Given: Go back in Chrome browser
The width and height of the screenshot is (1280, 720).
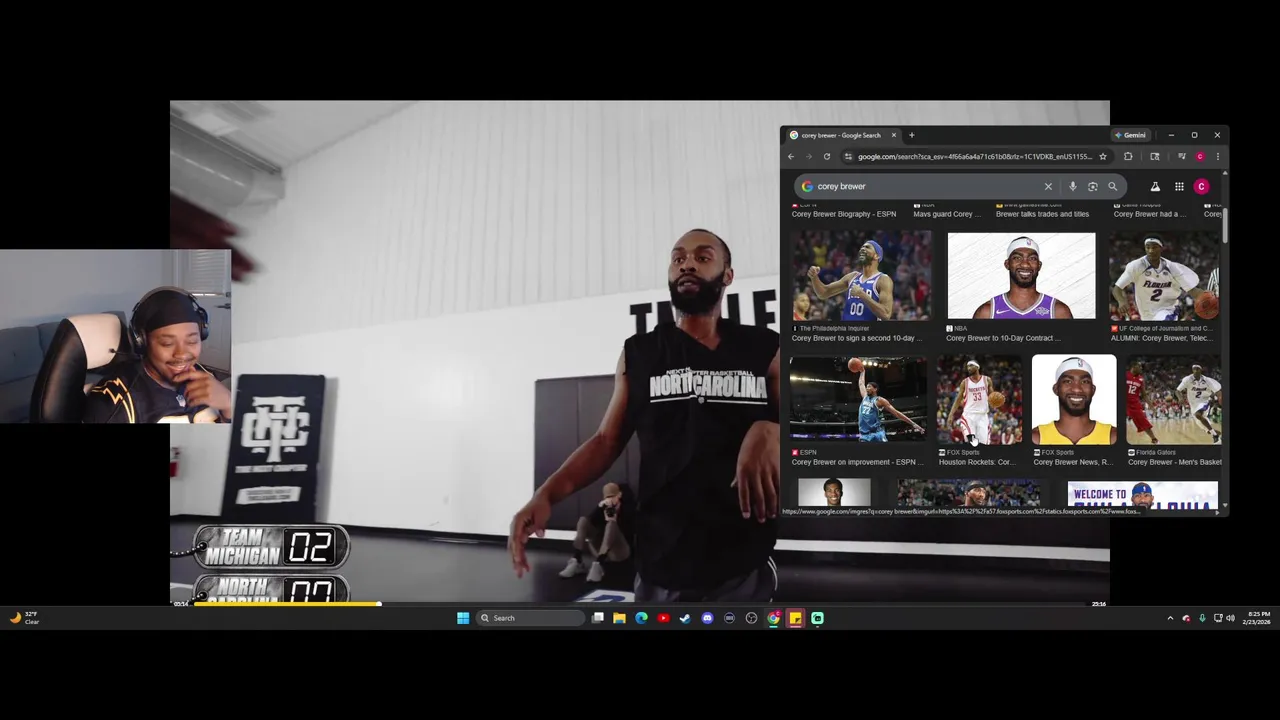Looking at the screenshot, I should 791,156.
